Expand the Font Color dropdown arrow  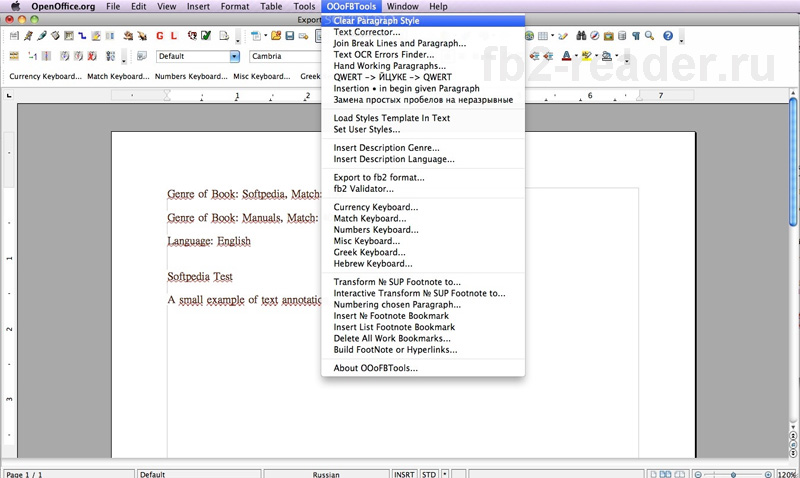(576, 56)
